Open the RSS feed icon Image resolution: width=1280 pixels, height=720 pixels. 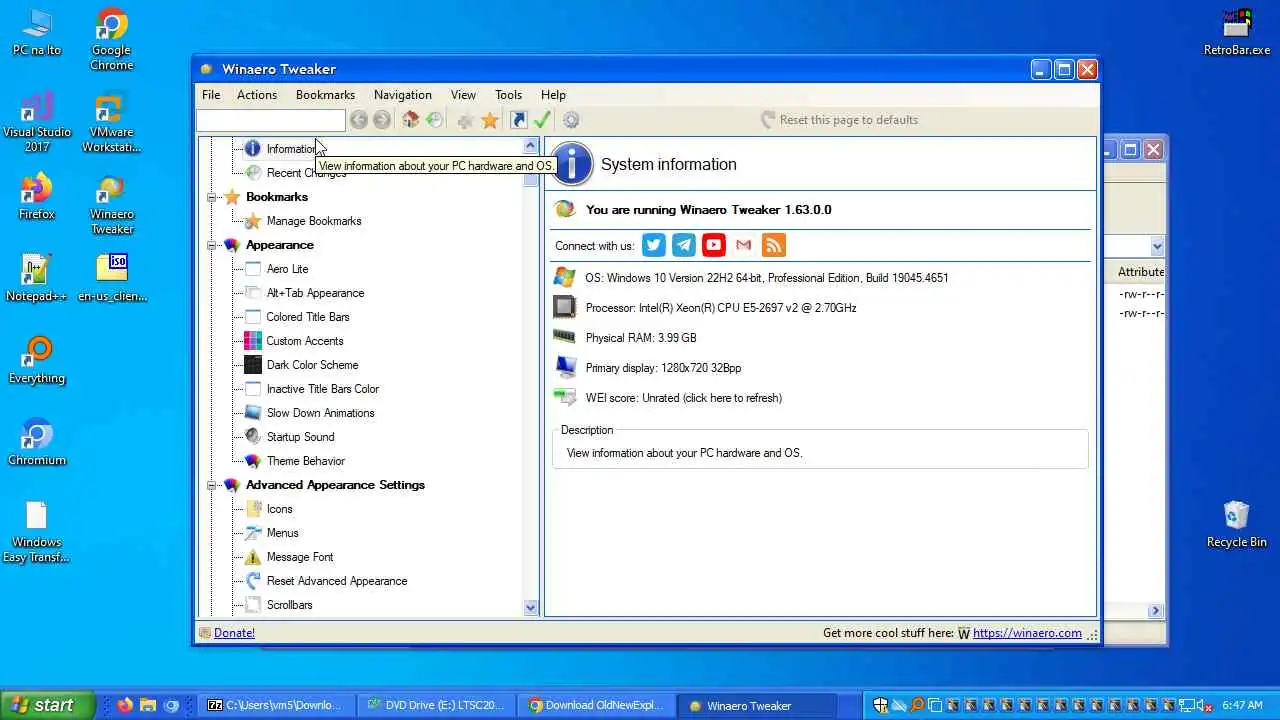click(x=773, y=245)
